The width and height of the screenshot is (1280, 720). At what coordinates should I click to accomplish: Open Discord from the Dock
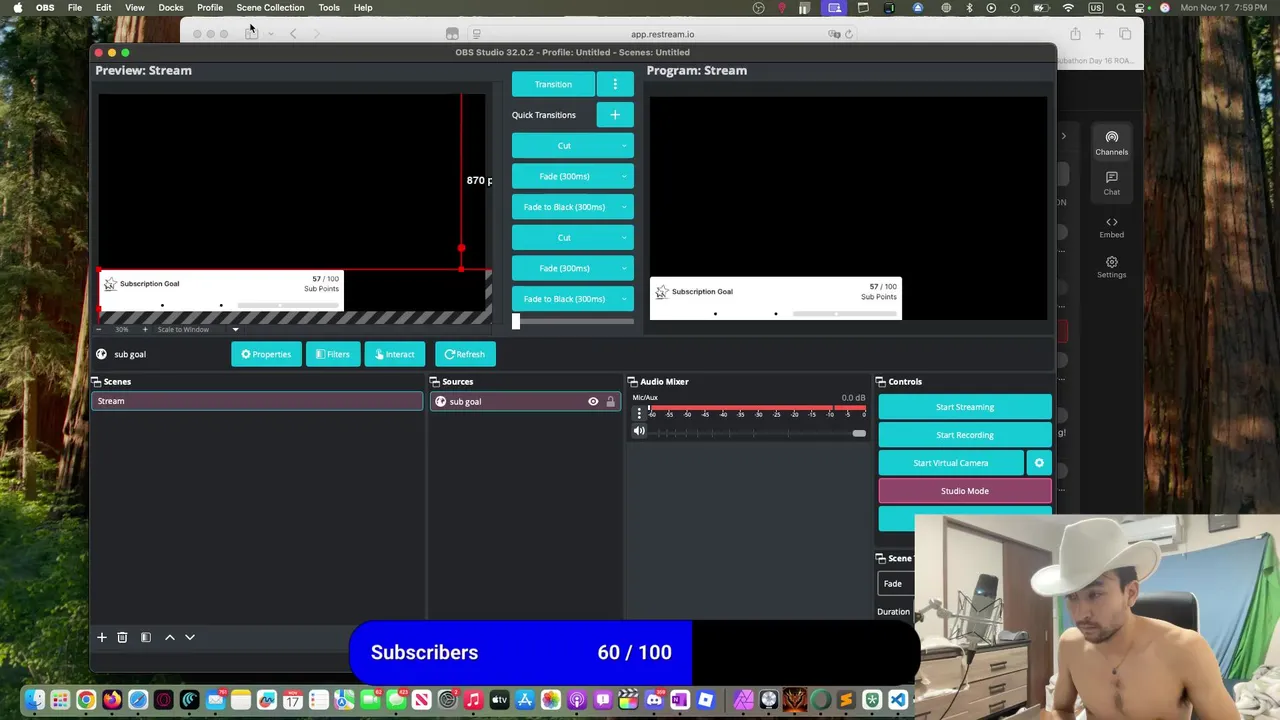pyautogui.click(x=654, y=700)
